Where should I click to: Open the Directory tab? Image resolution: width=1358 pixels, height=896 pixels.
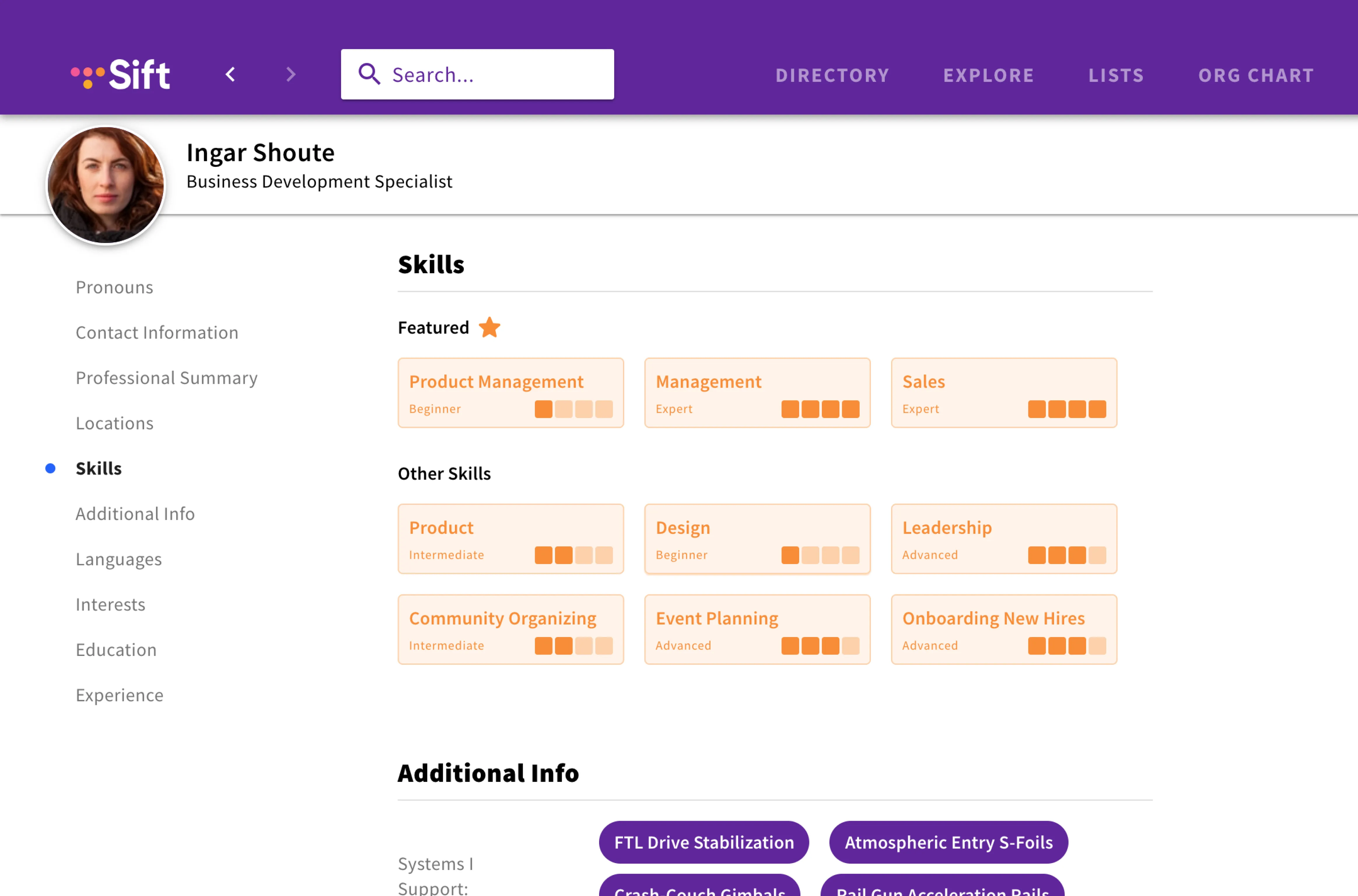point(832,76)
